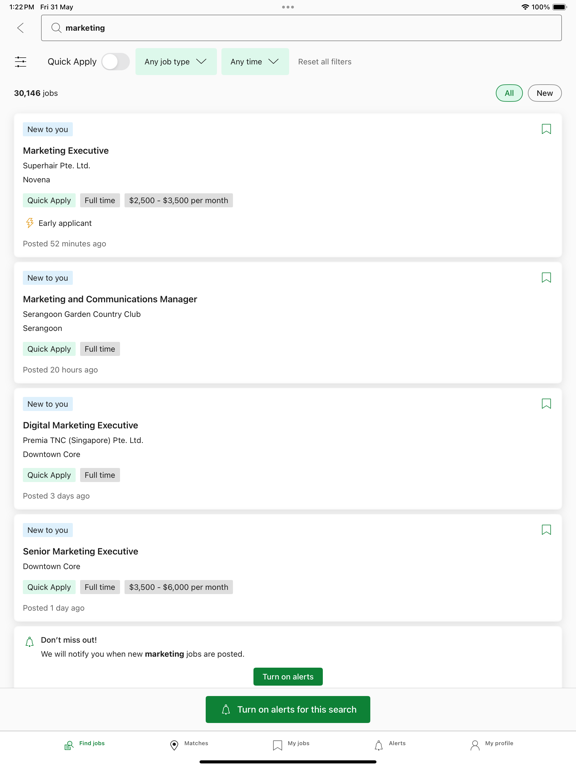The image size is (576, 768).
Task: Bookmark the Marketing Executive job
Action: click(546, 129)
